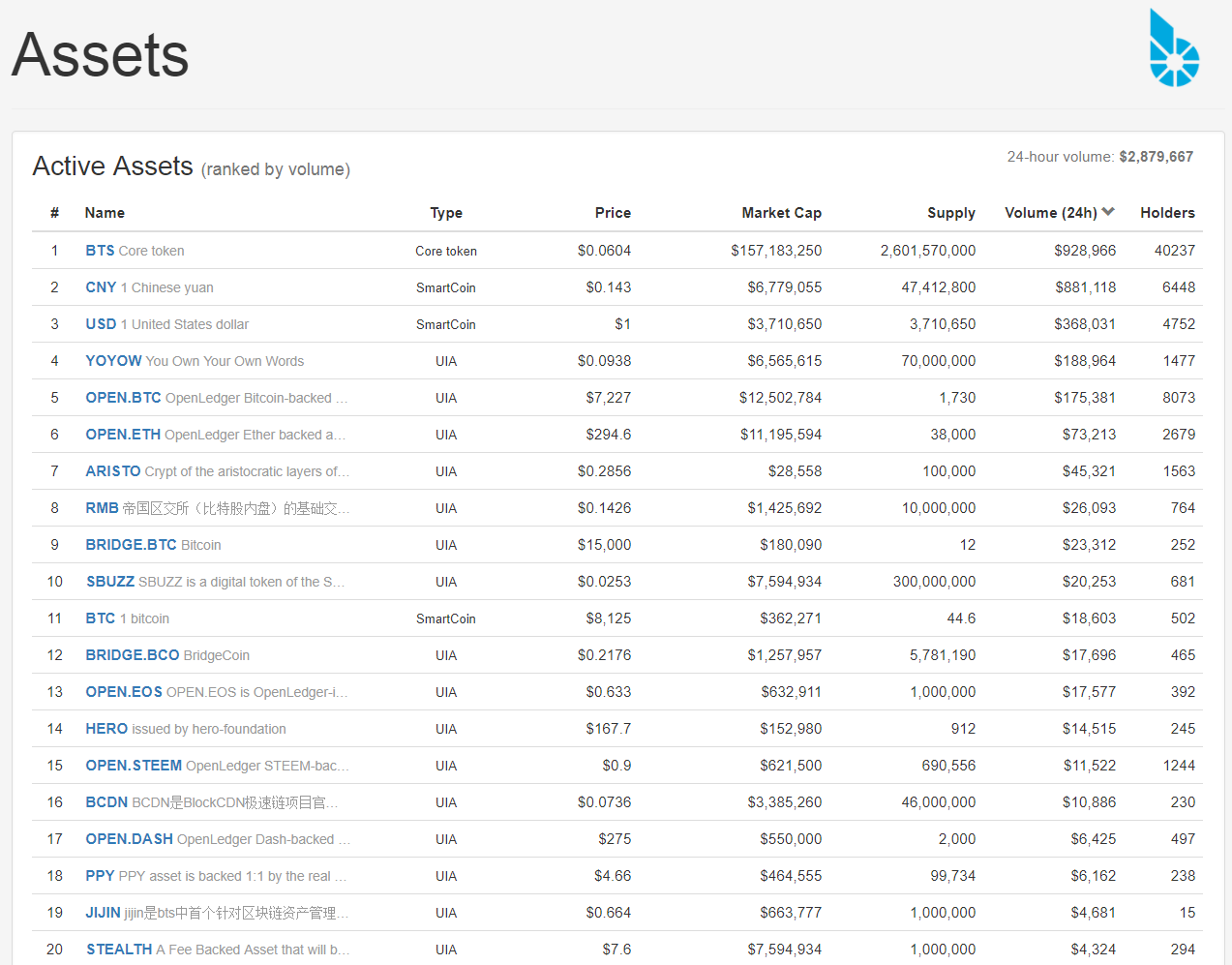Click RMB supply 10,000,000

[x=939, y=508]
